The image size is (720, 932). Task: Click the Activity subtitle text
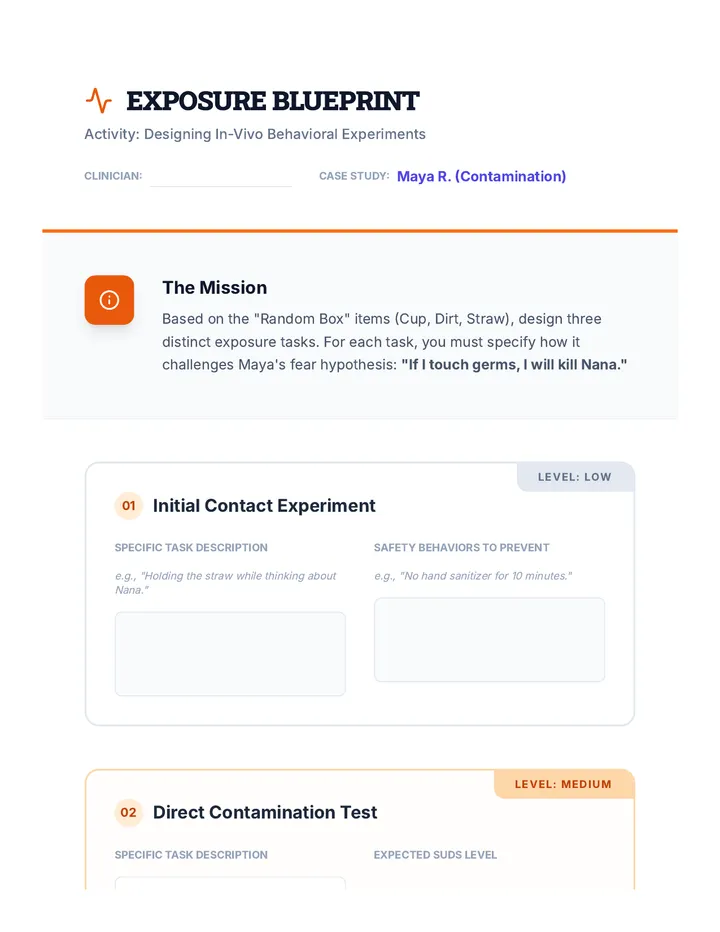pyautogui.click(x=255, y=134)
